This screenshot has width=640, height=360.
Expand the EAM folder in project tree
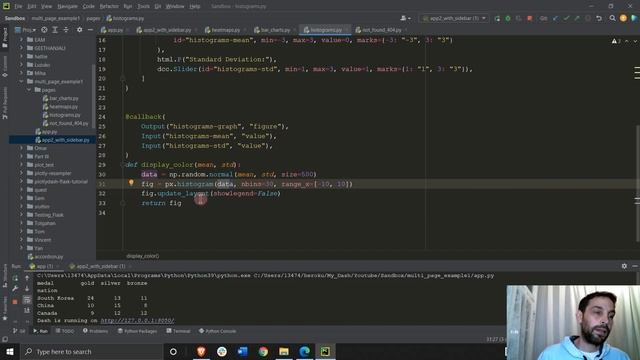point(21,40)
